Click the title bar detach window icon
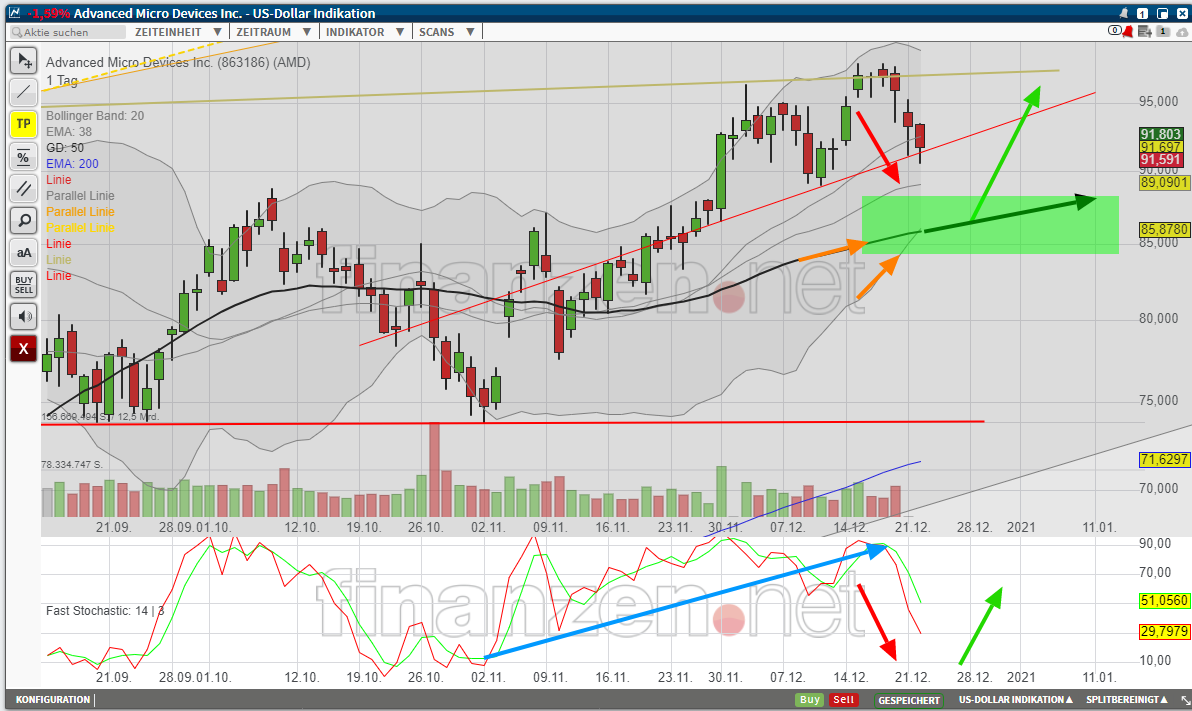The height and width of the screenshot is (711, 1192). point(1162,13)
